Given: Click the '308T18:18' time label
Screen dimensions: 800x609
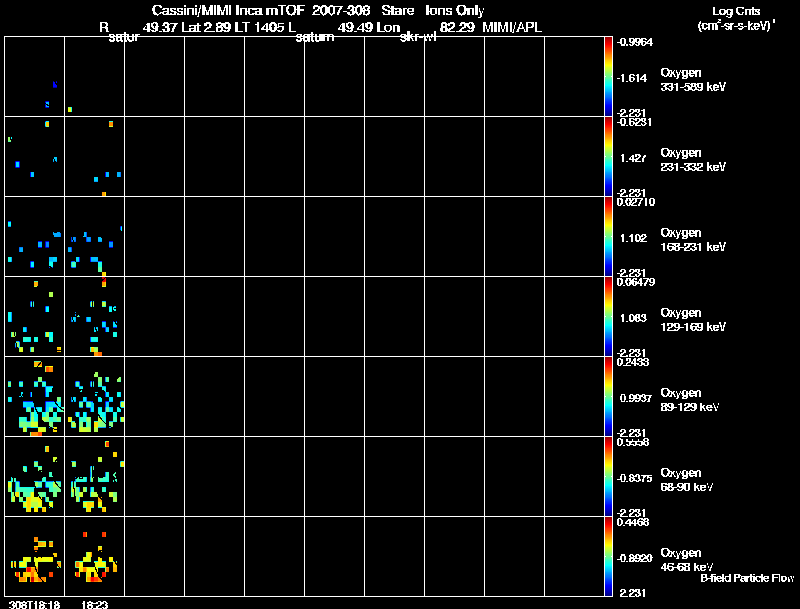Looking at the screenshot, I should click(34, 604).
